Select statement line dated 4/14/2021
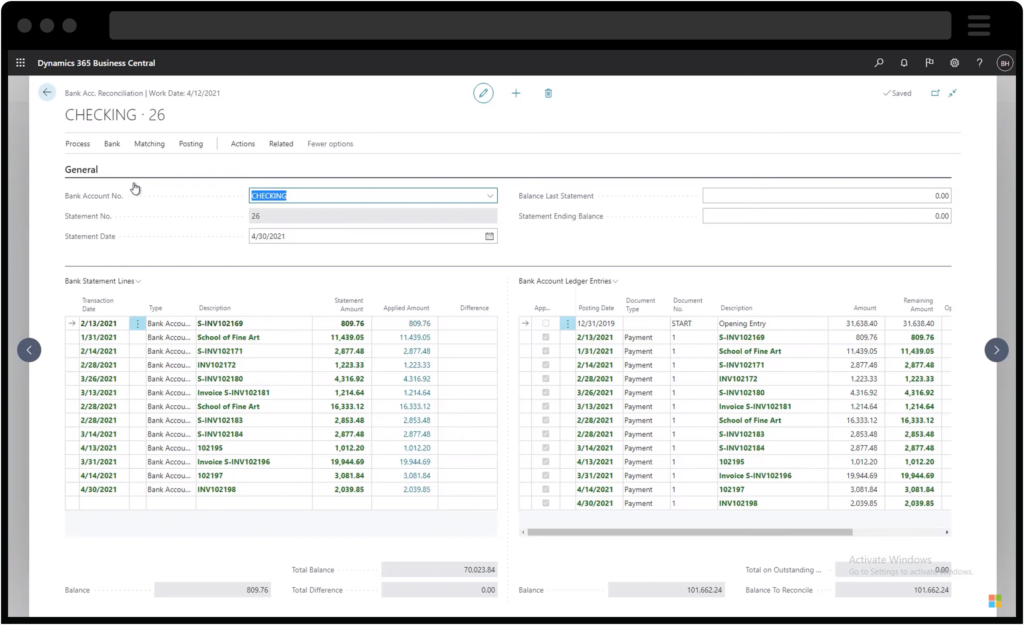 pyautogui.click(x=281, y=475)
